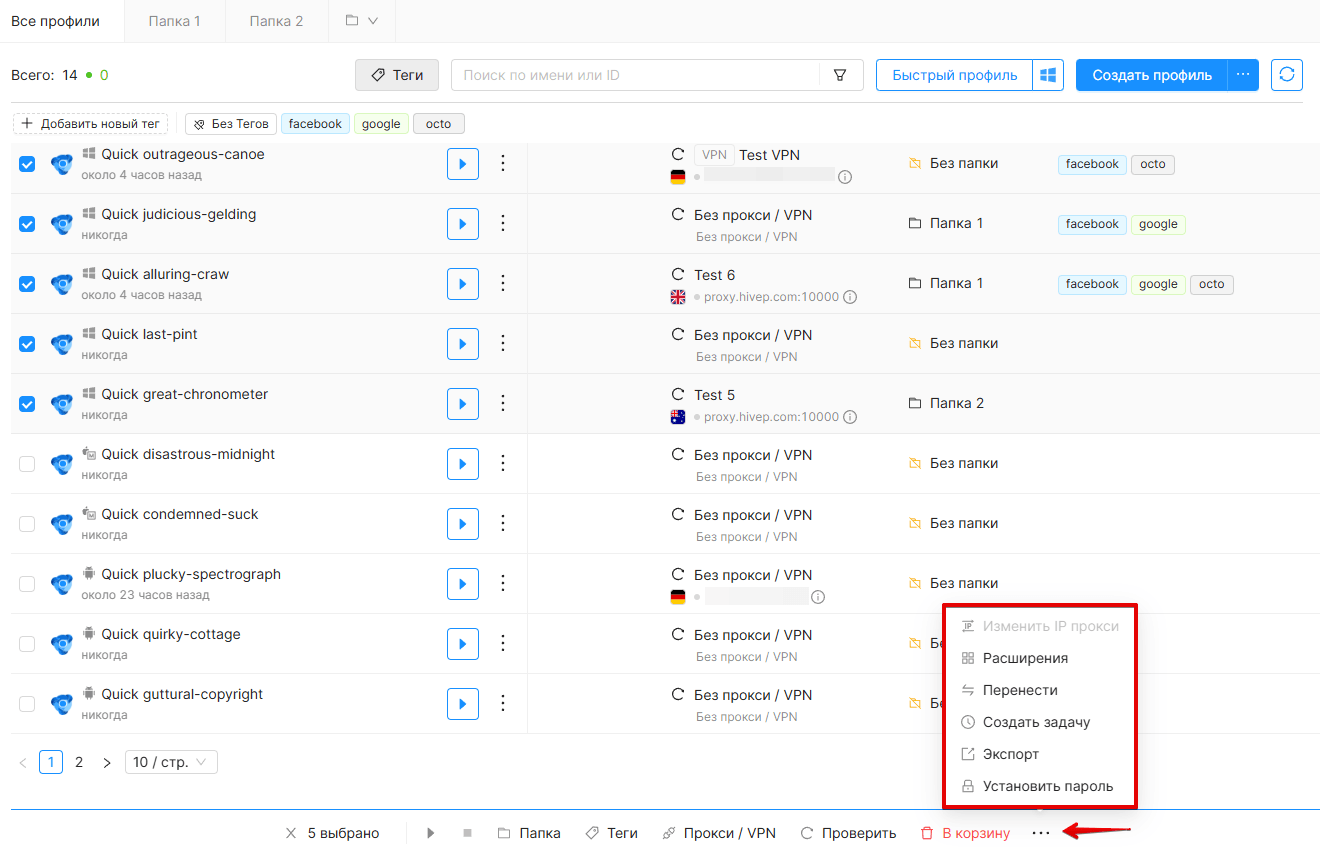Expand the folder dropdown tab with the chevron

click(x=362, y=21)
